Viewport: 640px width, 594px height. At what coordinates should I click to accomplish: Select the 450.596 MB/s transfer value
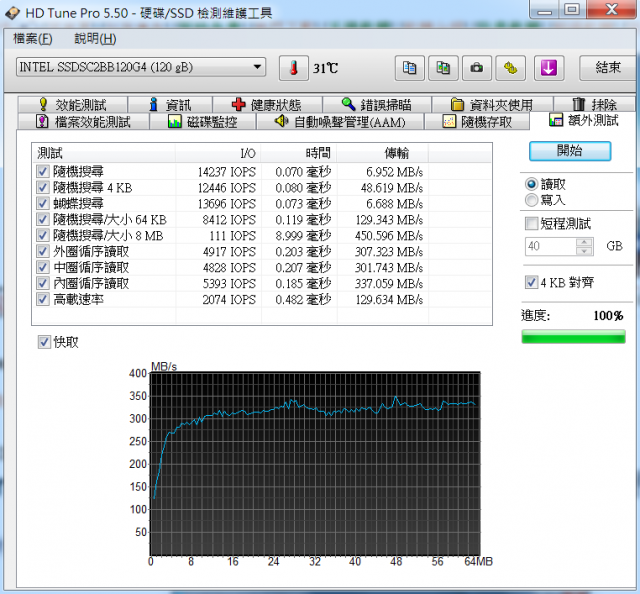pyautogui.click(x=389, y=236)
